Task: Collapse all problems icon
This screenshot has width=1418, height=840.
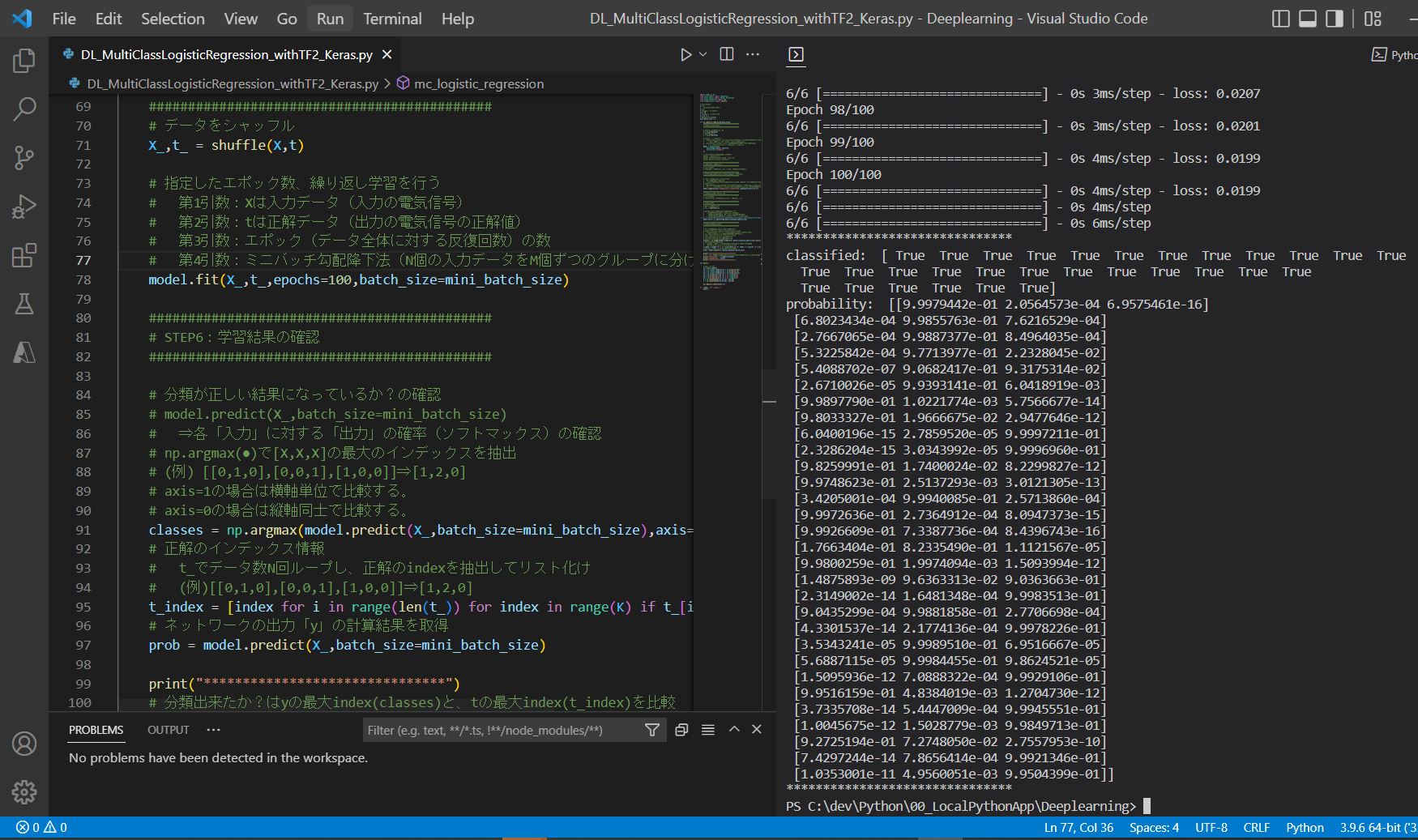Action: (681, 730)
